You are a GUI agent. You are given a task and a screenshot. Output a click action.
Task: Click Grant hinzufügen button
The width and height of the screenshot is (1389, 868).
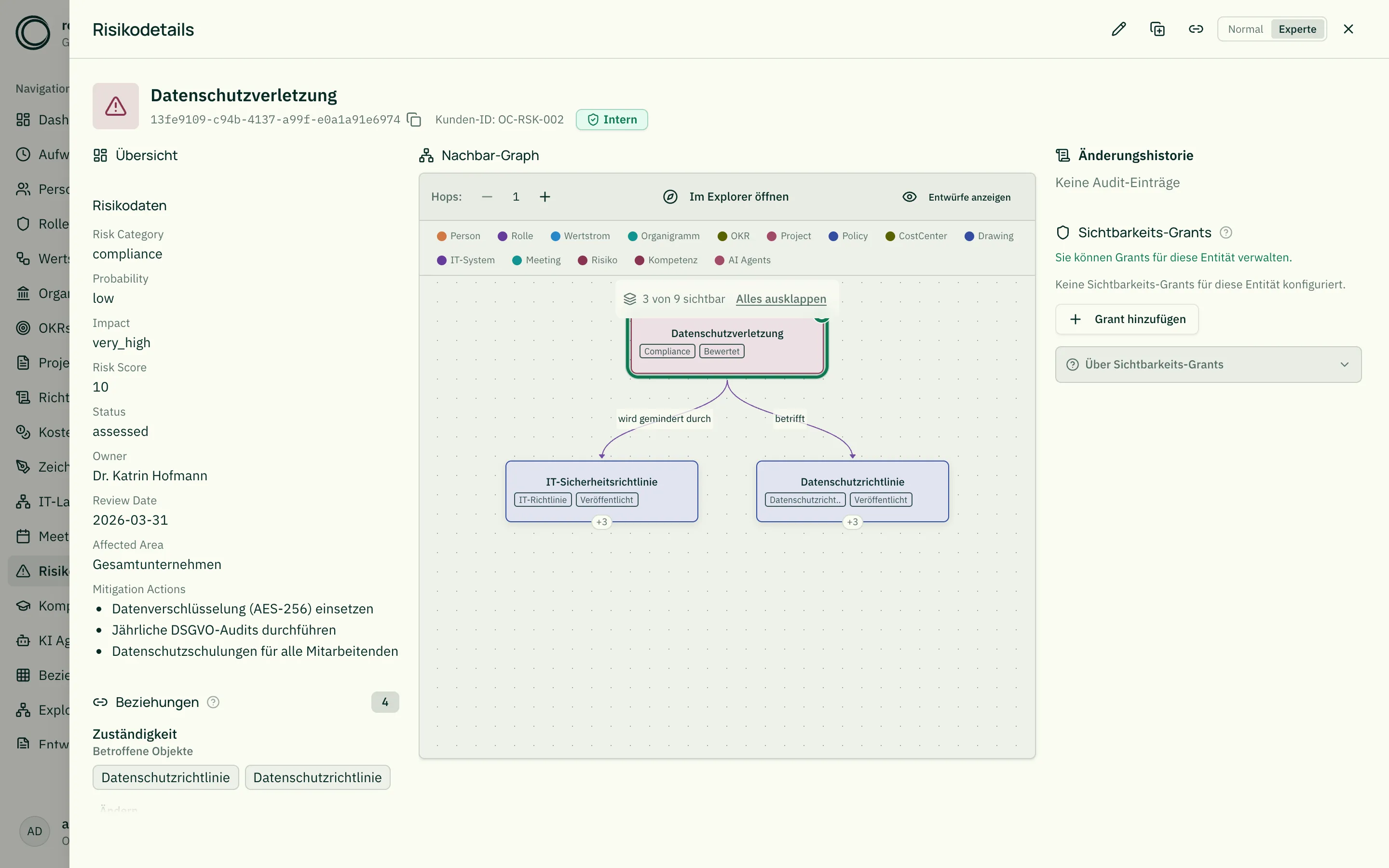[1126, 319]
